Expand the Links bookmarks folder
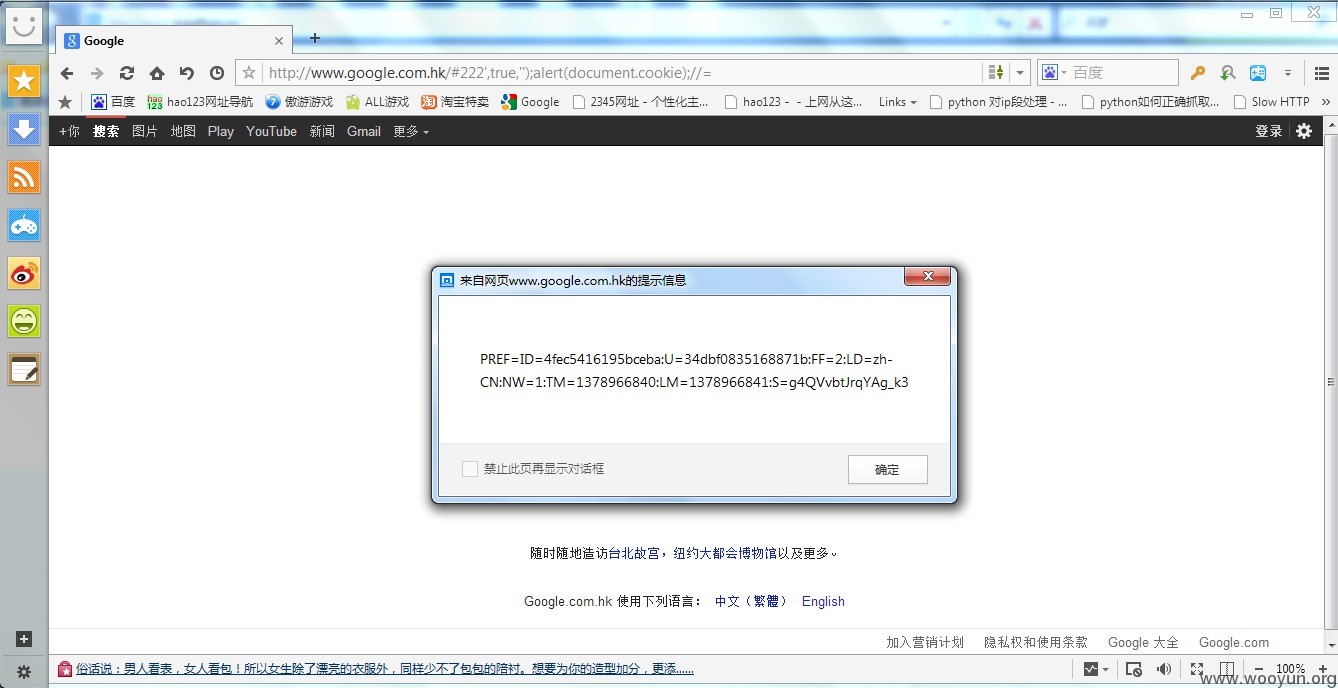Viewport: 1338px width, 688px height. tap(897, 102)
